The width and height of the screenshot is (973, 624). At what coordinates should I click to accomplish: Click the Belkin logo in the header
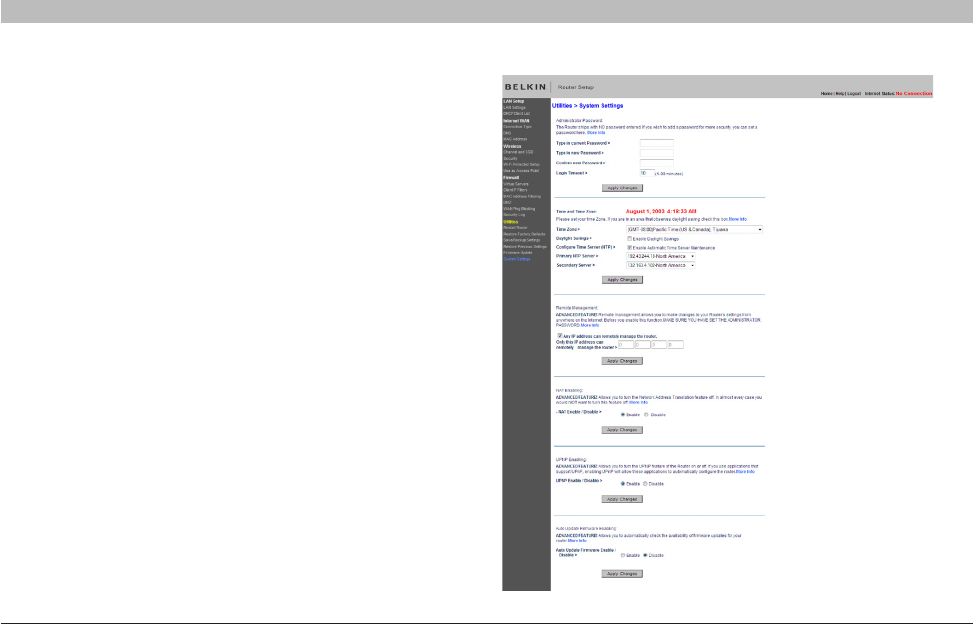526,86
